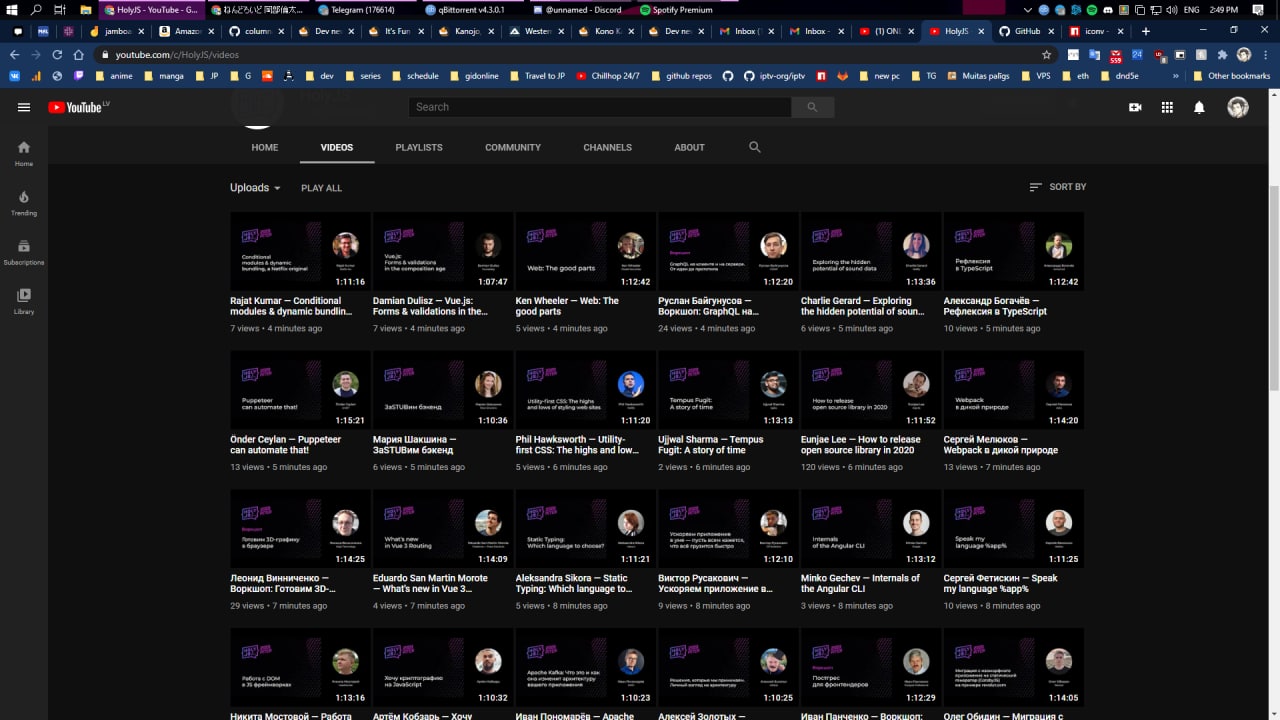Open Damian Dulisz Vue.js video thumbnail

coord(443,251)
